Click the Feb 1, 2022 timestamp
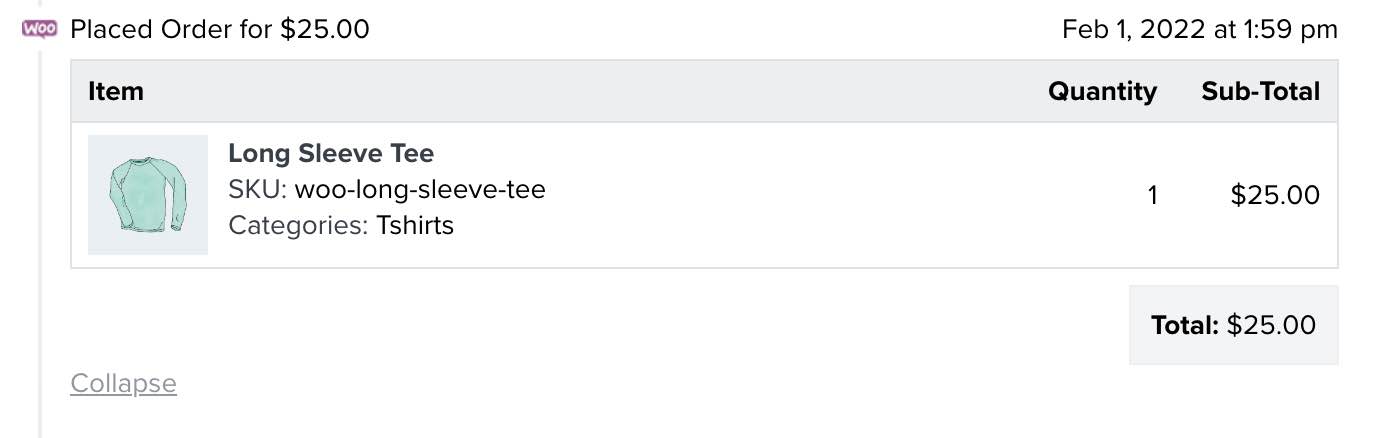Image resolution: width=1374 pixels, height=438 pixels. (x=1199, y=30)
